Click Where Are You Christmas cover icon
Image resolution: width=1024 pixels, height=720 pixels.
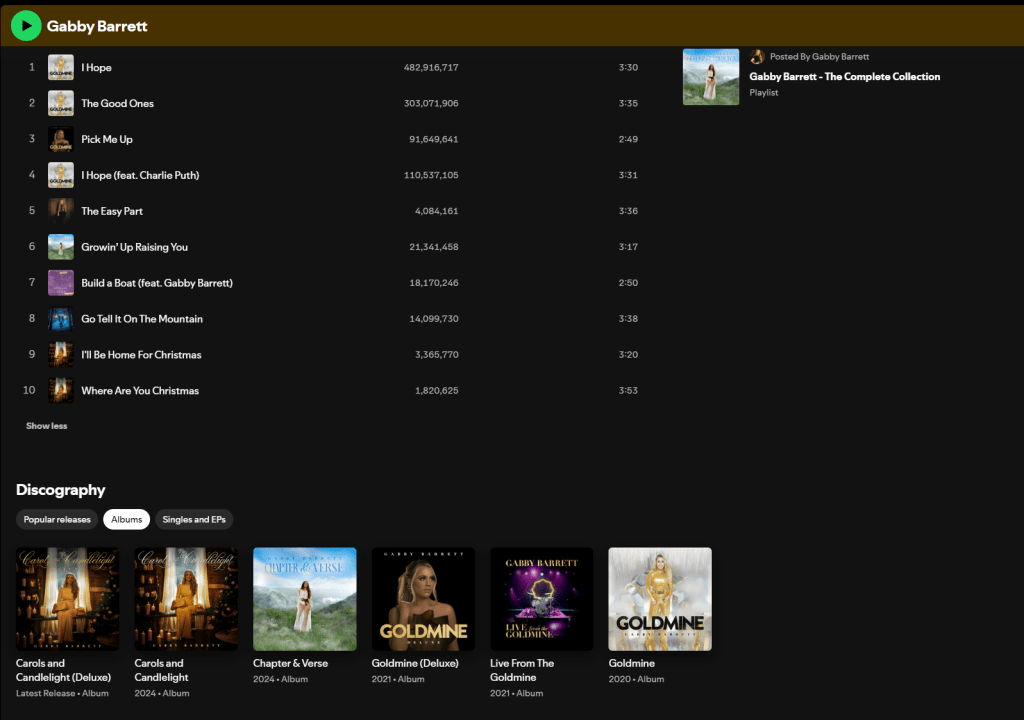(61, 390)
